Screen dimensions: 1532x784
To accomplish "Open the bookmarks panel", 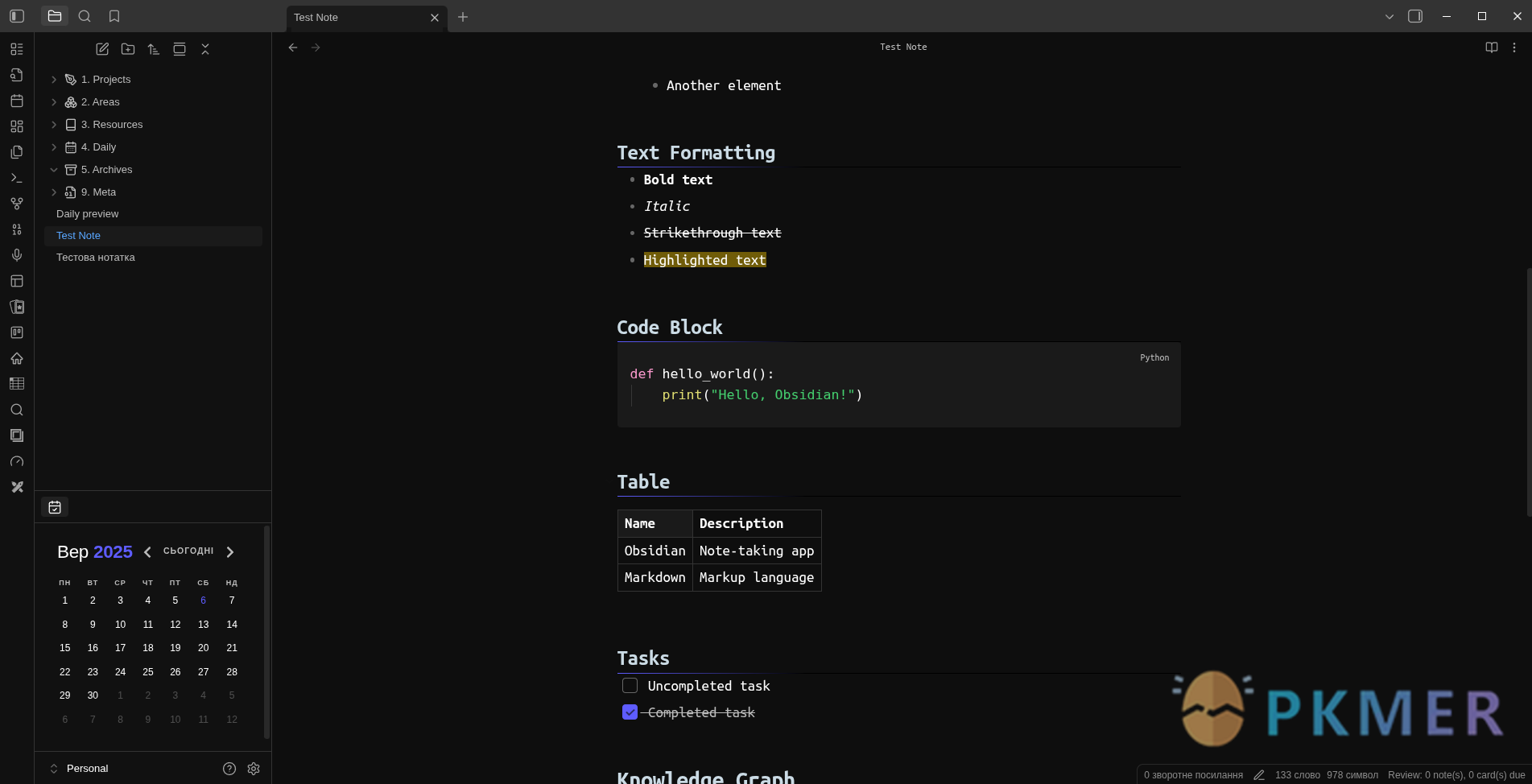I will [x=114, y=16].
